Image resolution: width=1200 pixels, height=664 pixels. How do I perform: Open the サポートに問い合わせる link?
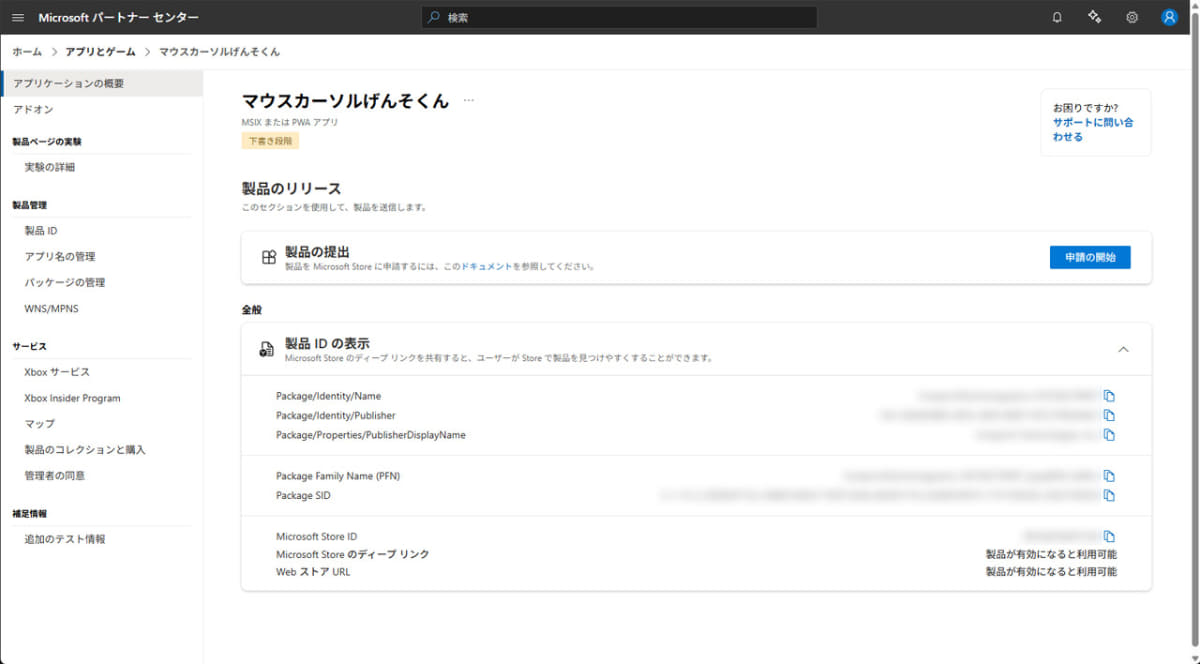[x=1092, y=130]
